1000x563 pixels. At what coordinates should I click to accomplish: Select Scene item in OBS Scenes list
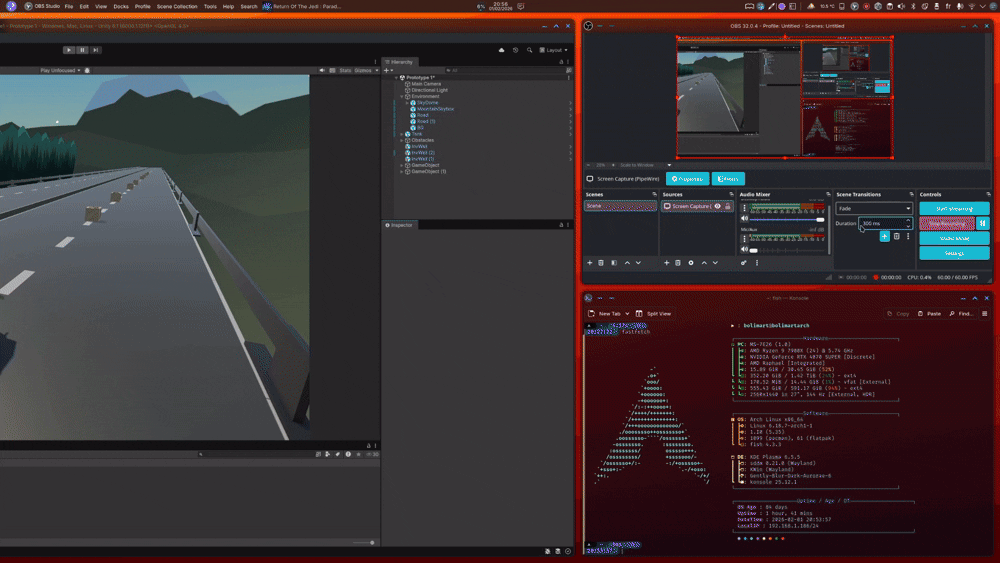621,206
